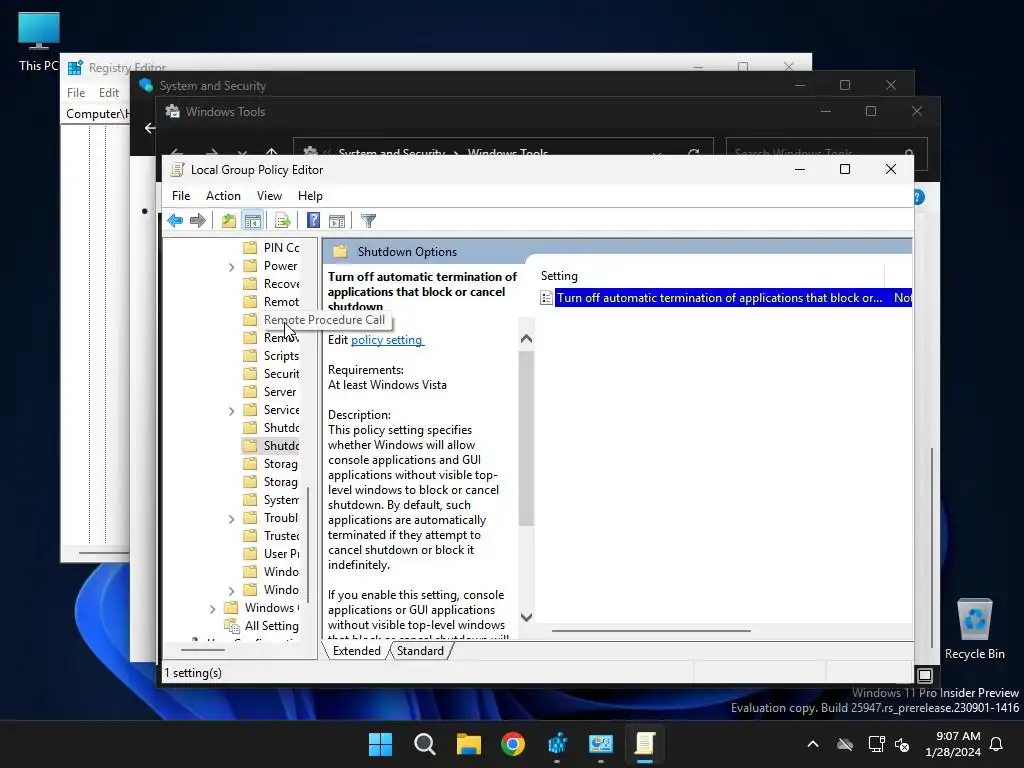
Task: Click the Up one level folder icon
Action: point(229,221)
